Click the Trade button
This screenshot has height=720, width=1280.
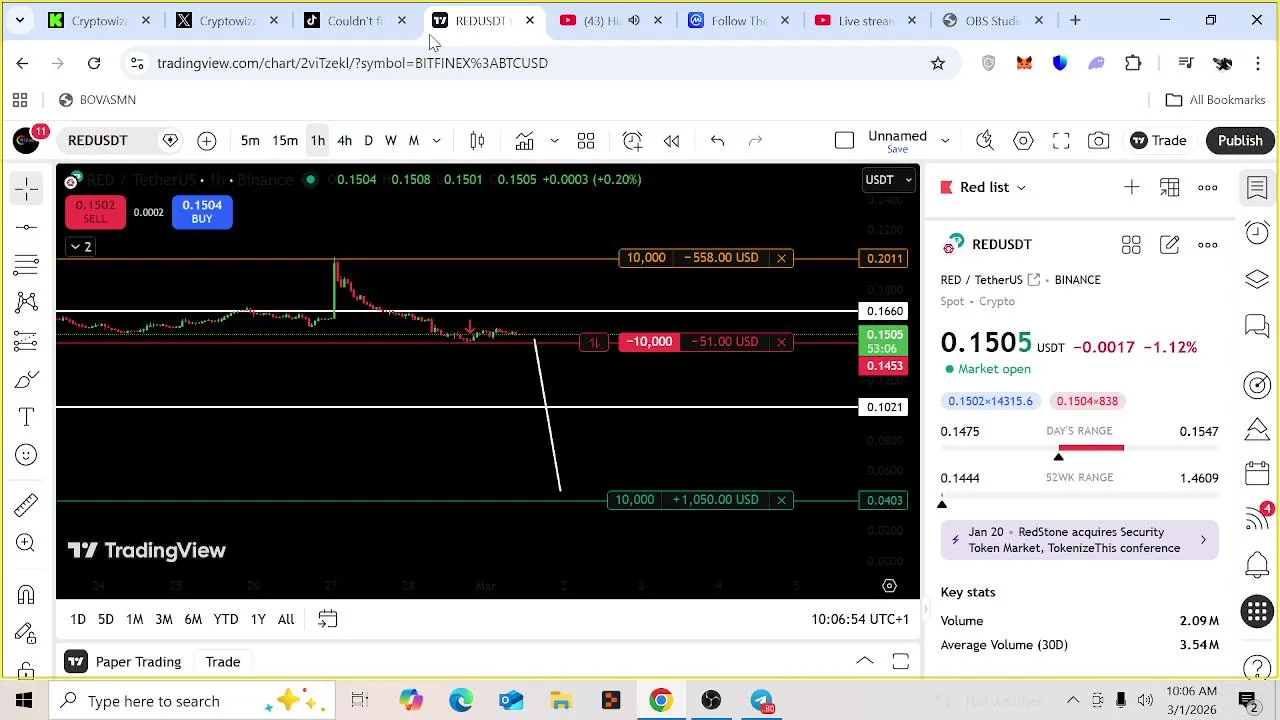point(1158,141)
